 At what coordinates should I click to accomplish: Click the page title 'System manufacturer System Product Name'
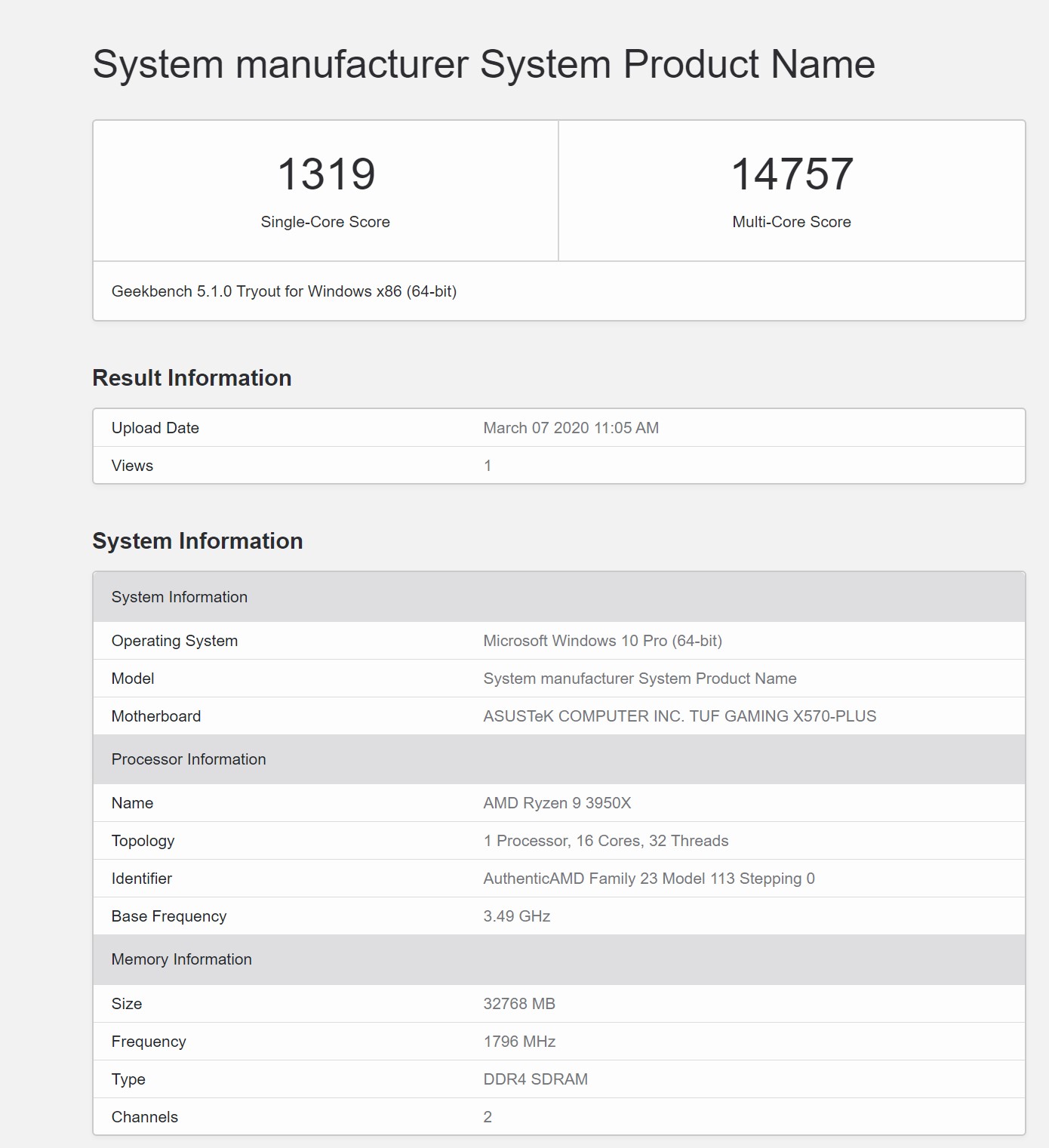484,64
